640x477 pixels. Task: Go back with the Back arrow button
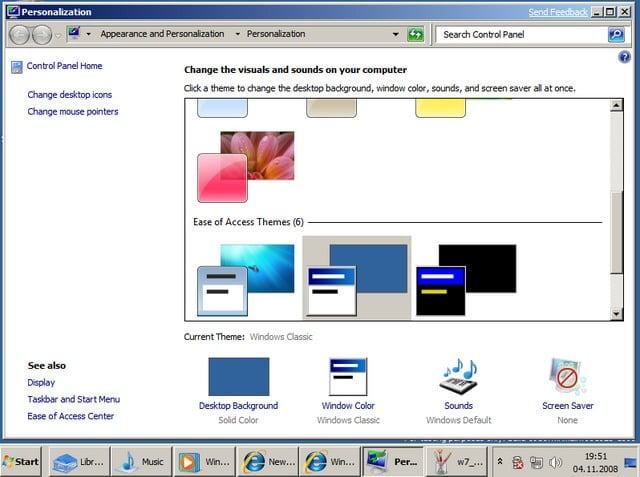click(19, 35)
